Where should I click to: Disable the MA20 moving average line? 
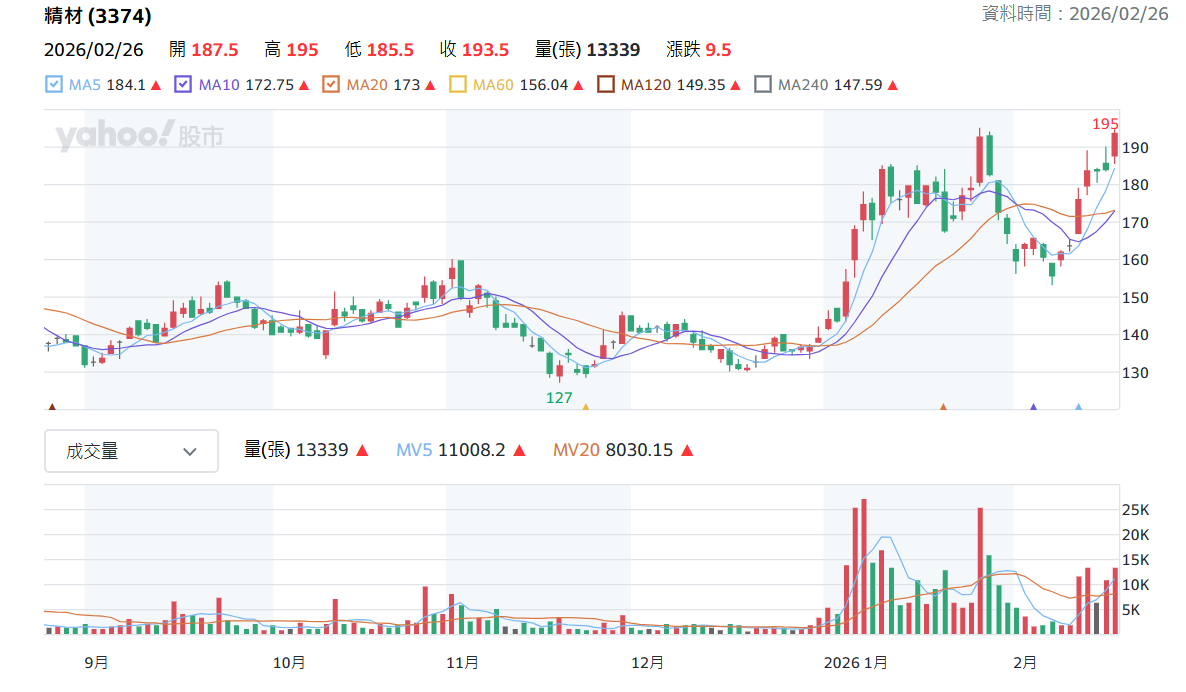331,85
